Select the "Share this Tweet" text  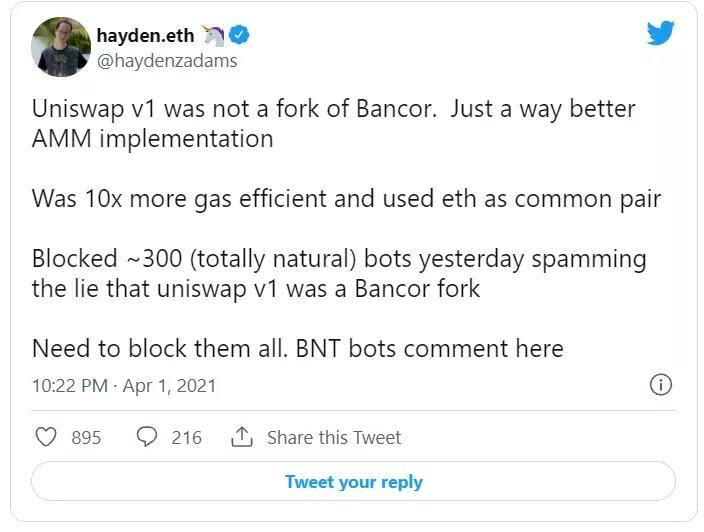pyautogui.click(x=333, y=438)
